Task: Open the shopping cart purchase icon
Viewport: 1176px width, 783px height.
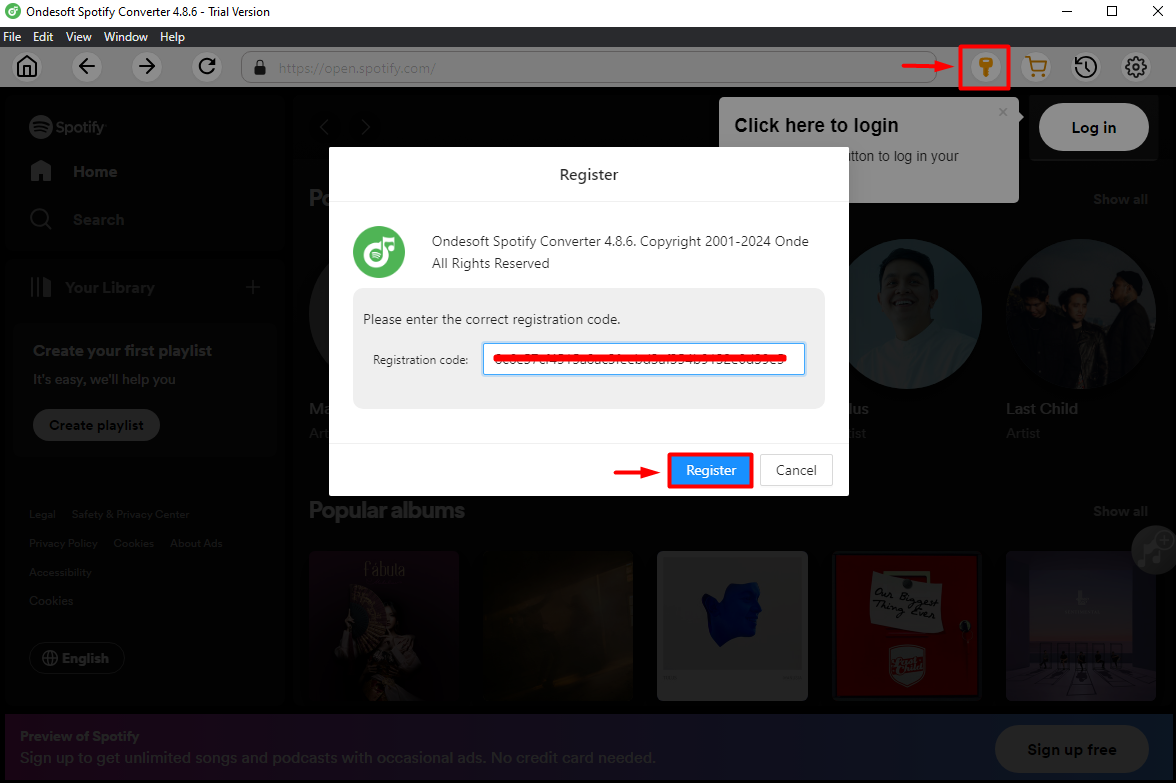Action: pyautogui.click(x=1036, y=67)
